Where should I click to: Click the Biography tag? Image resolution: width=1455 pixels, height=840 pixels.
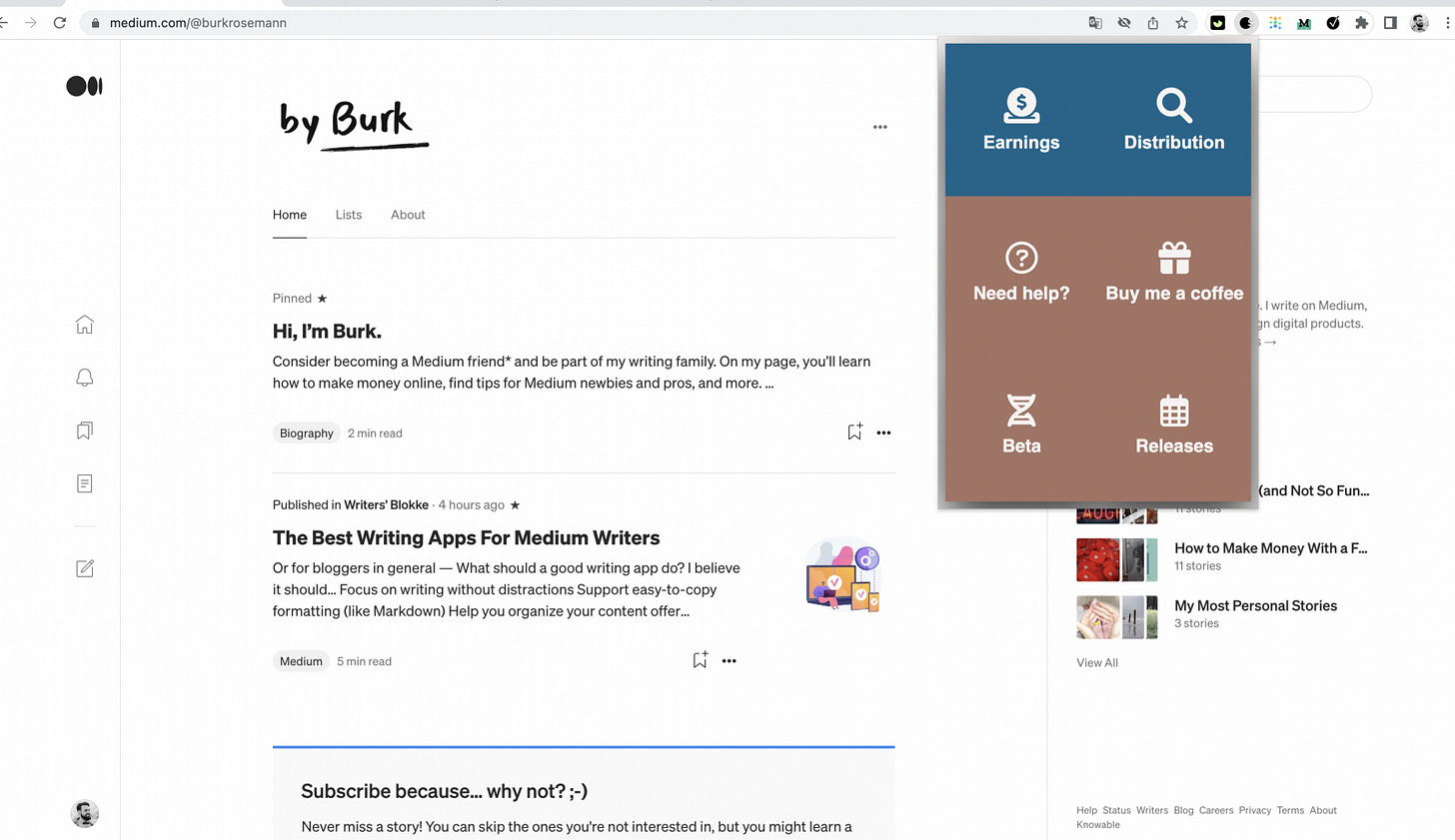click(307, 432)
